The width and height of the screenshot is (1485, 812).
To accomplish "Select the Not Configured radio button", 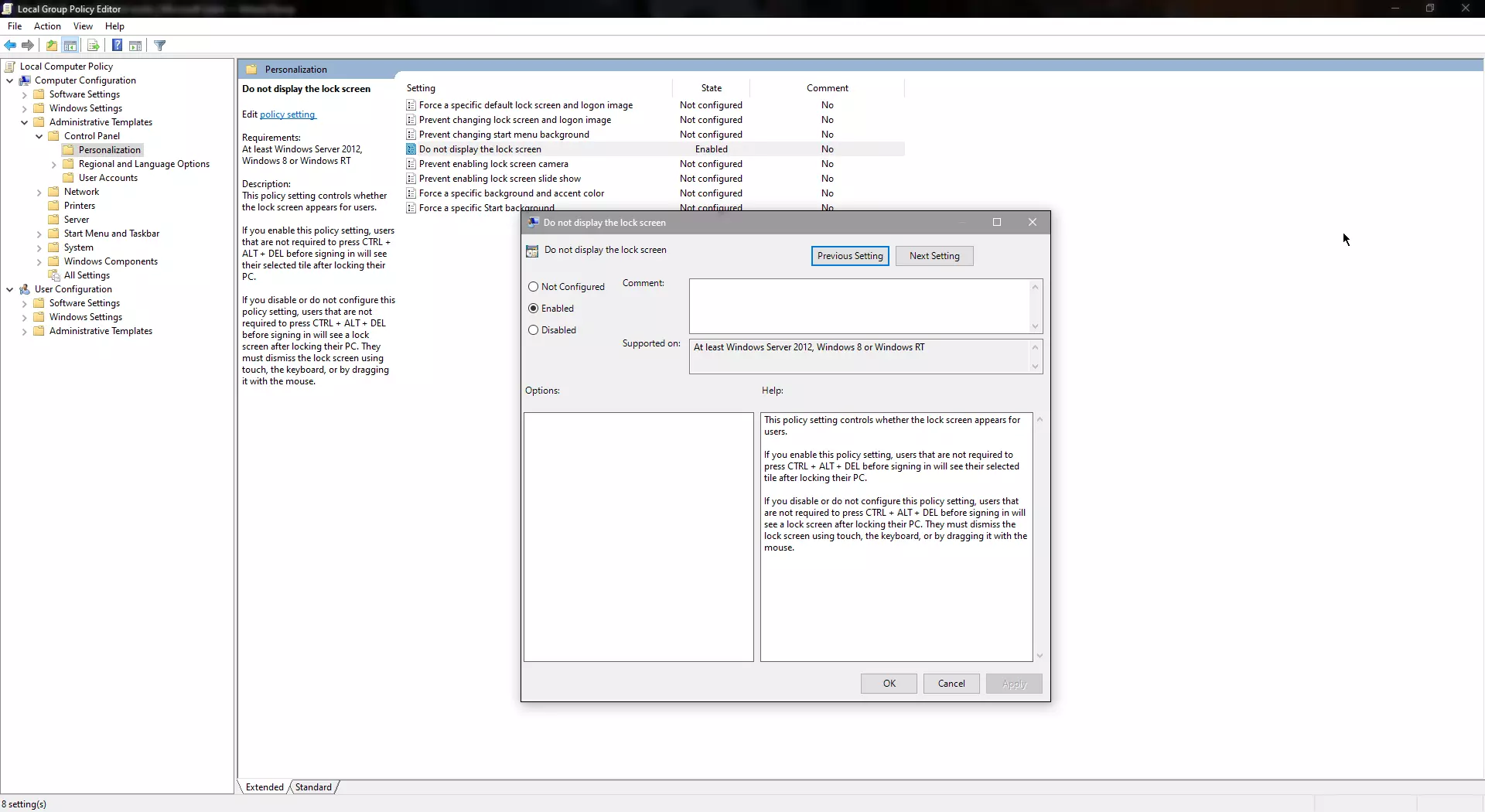I will [x=533, y=287].
